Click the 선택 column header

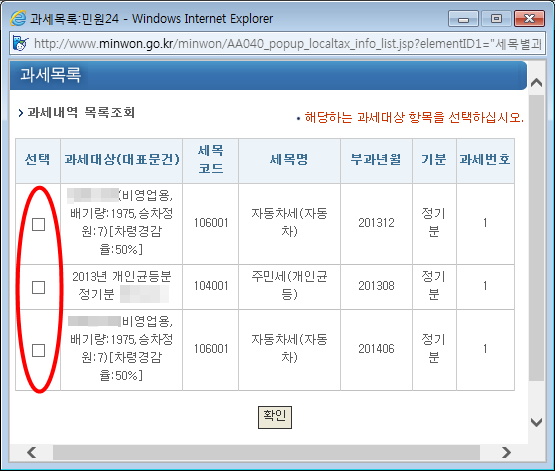[x=38, y=161]
